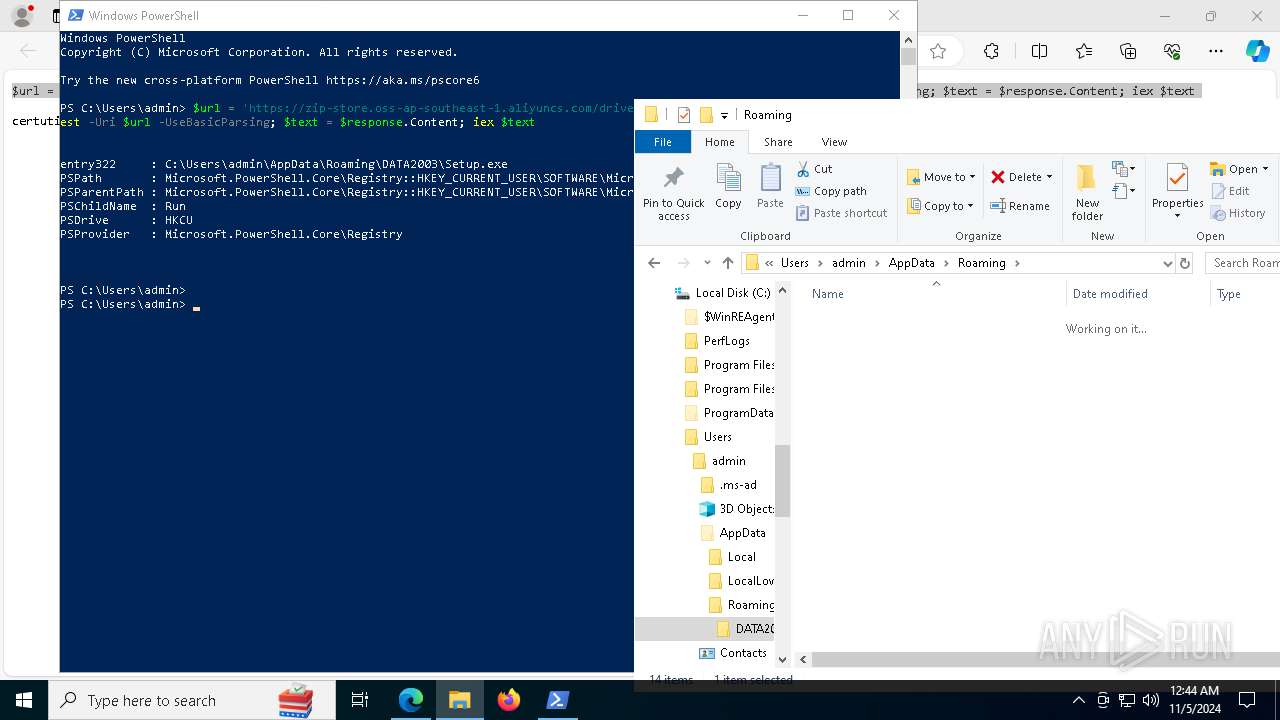
Task: Open New item dropdown in ribbon
Action: pyautogui.click(x=1123, y=169)
